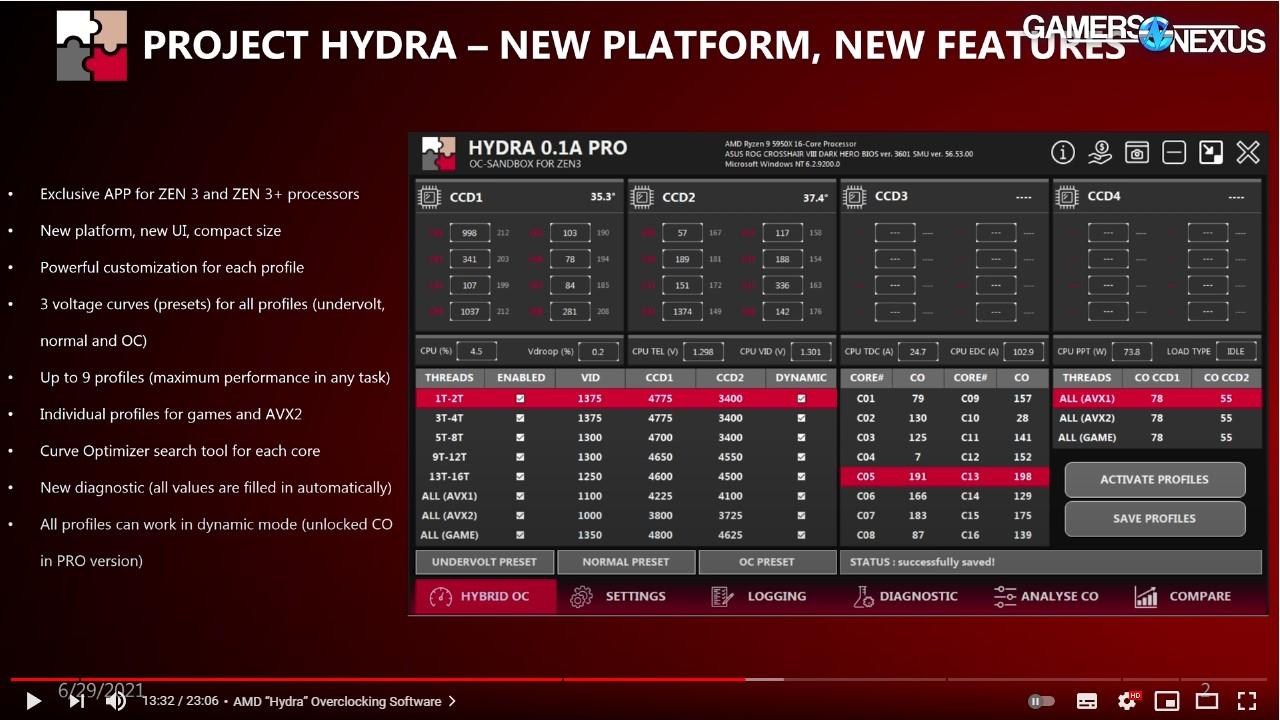Image resolution: width=1280 pixels, height=720 pixels.
Task: Toggle Dynamic checkbox for ALL (GAME) row
Action: pos(801,535)
